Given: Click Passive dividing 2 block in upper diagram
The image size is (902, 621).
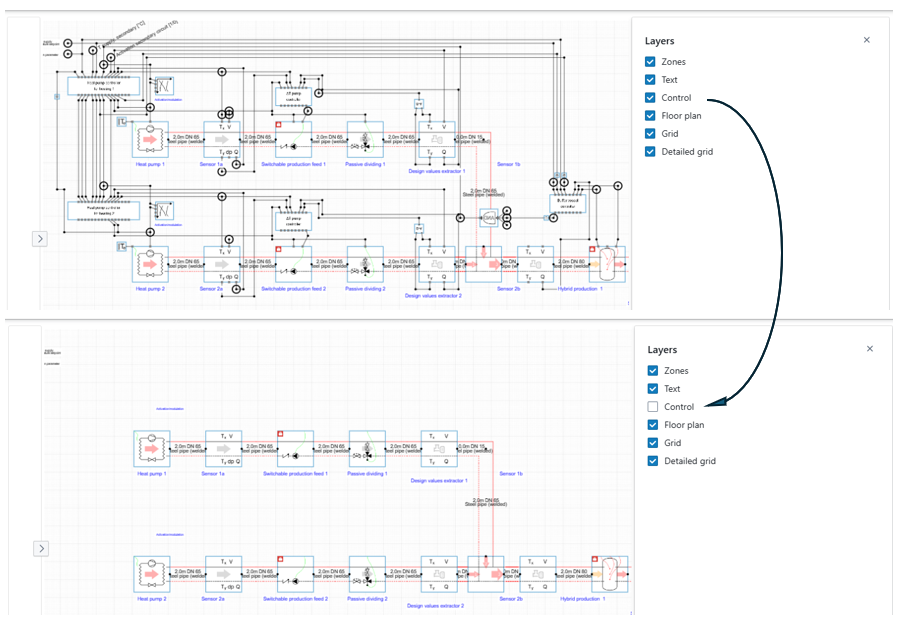Looking at the screenshot, I should 366,265.
